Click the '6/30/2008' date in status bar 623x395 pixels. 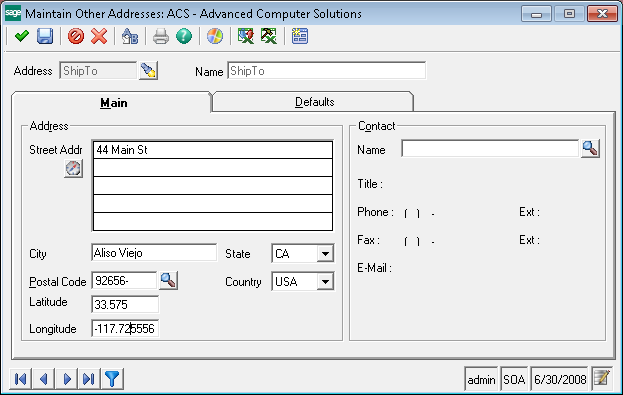point(560,380)
